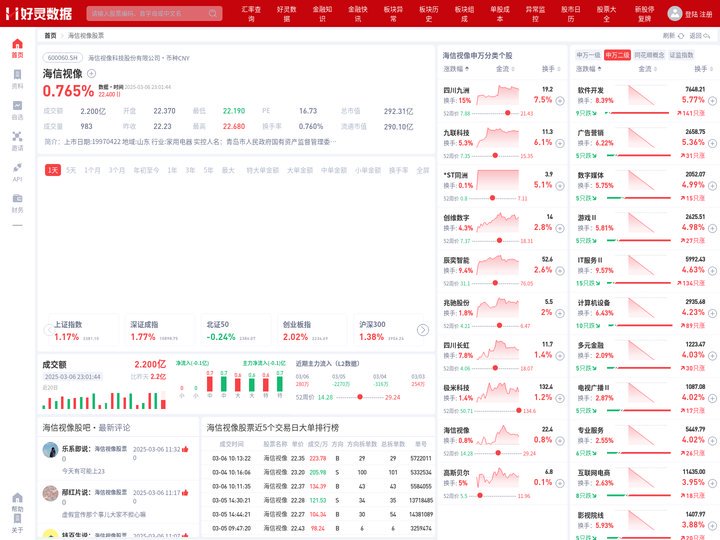Open the 首页 home icon in sidebar
Image resolution: width=720 pixels, height=540 pixels.
[17, 48]
